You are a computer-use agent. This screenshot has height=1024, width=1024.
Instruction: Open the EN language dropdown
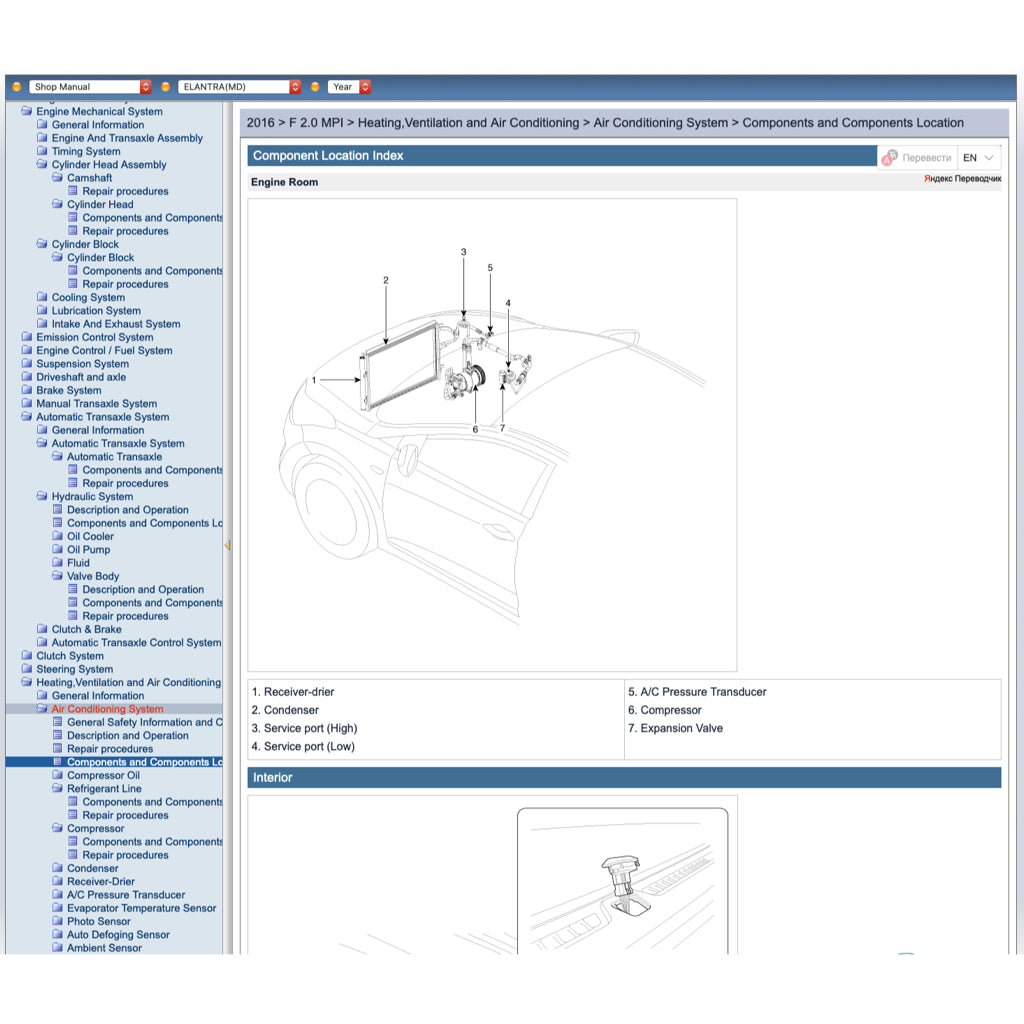(x=978, y=157)
